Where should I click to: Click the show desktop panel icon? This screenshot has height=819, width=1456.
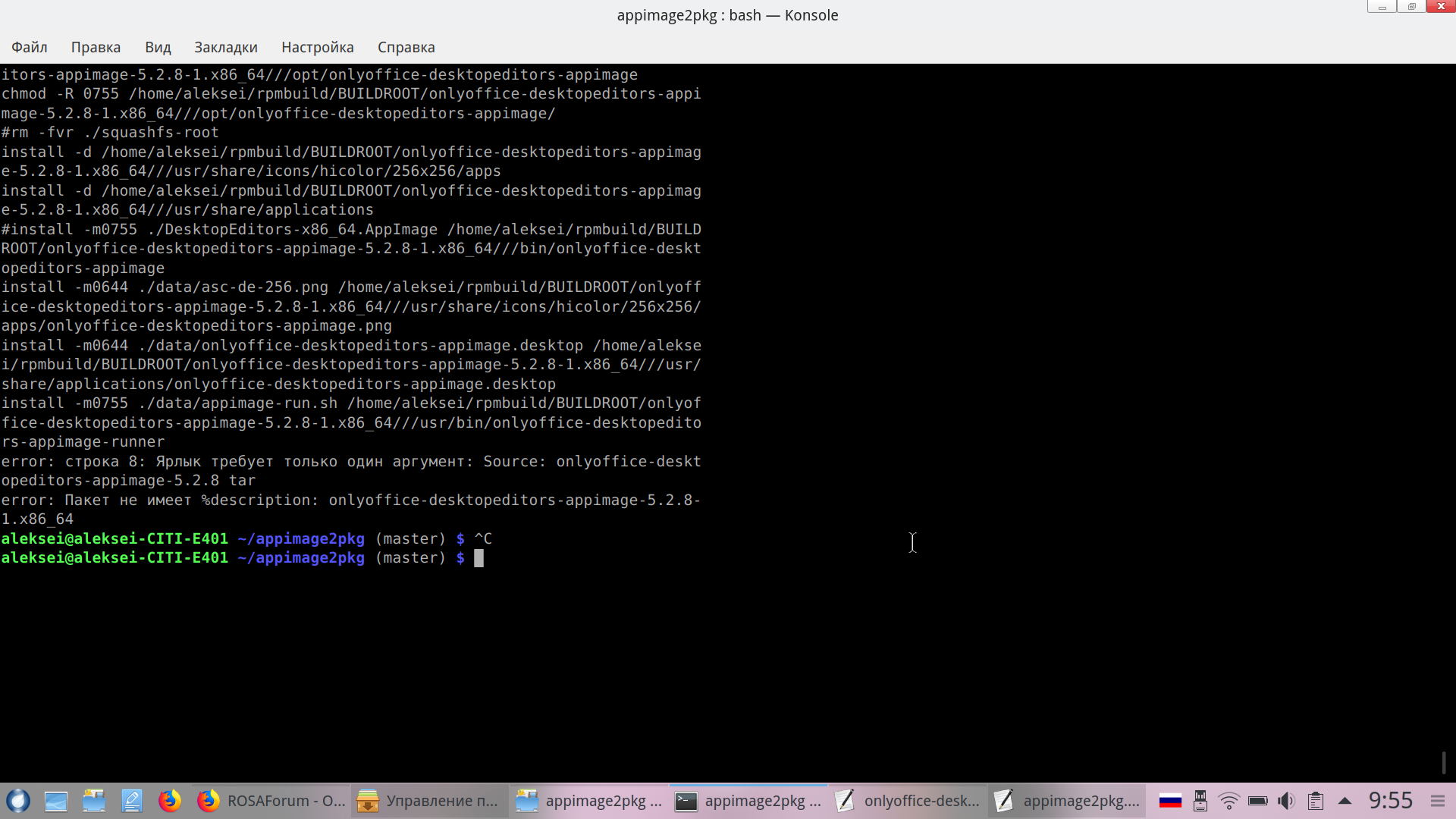tap(56, 801)
